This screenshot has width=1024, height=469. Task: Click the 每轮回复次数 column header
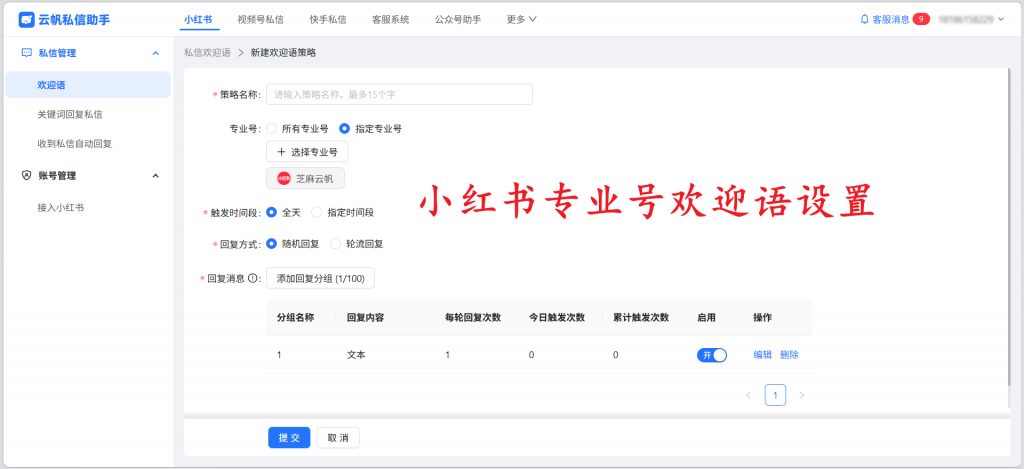[473, 317]
